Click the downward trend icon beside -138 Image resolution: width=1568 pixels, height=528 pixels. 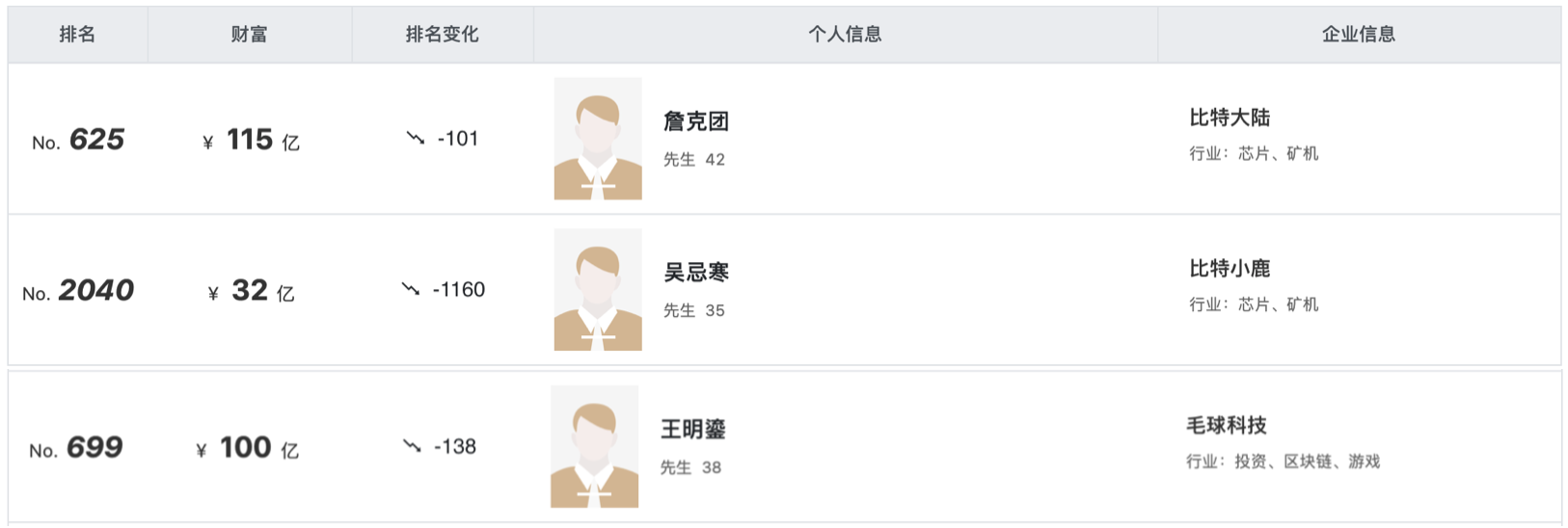(412, 446)
